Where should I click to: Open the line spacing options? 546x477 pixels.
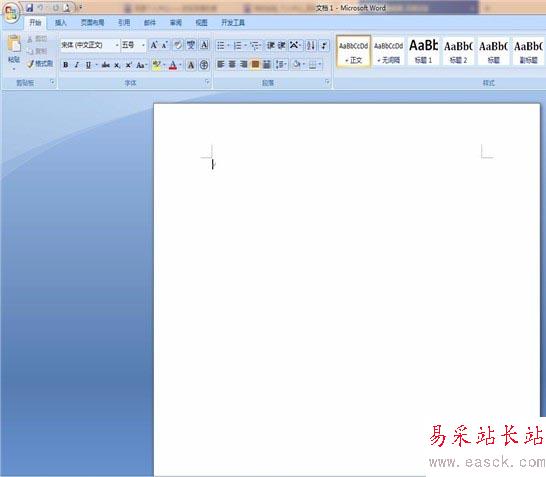pyautogui.click(x=281, y=64)
